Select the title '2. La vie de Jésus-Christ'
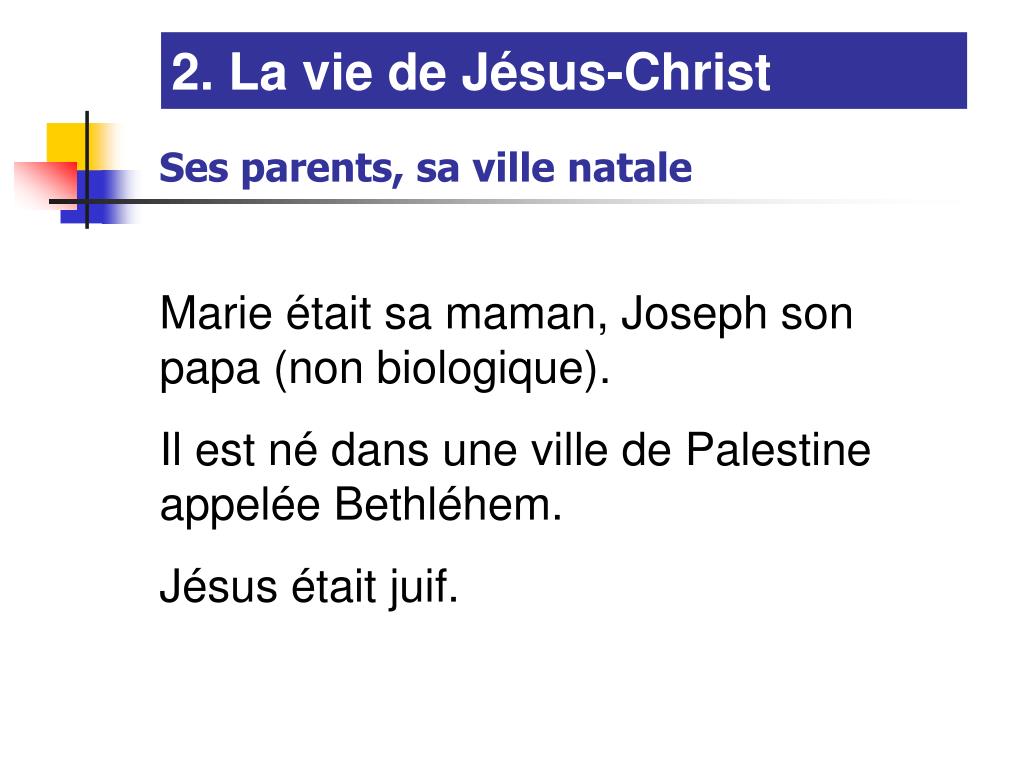Screen dimensions: 1024x768 (470, 71)
